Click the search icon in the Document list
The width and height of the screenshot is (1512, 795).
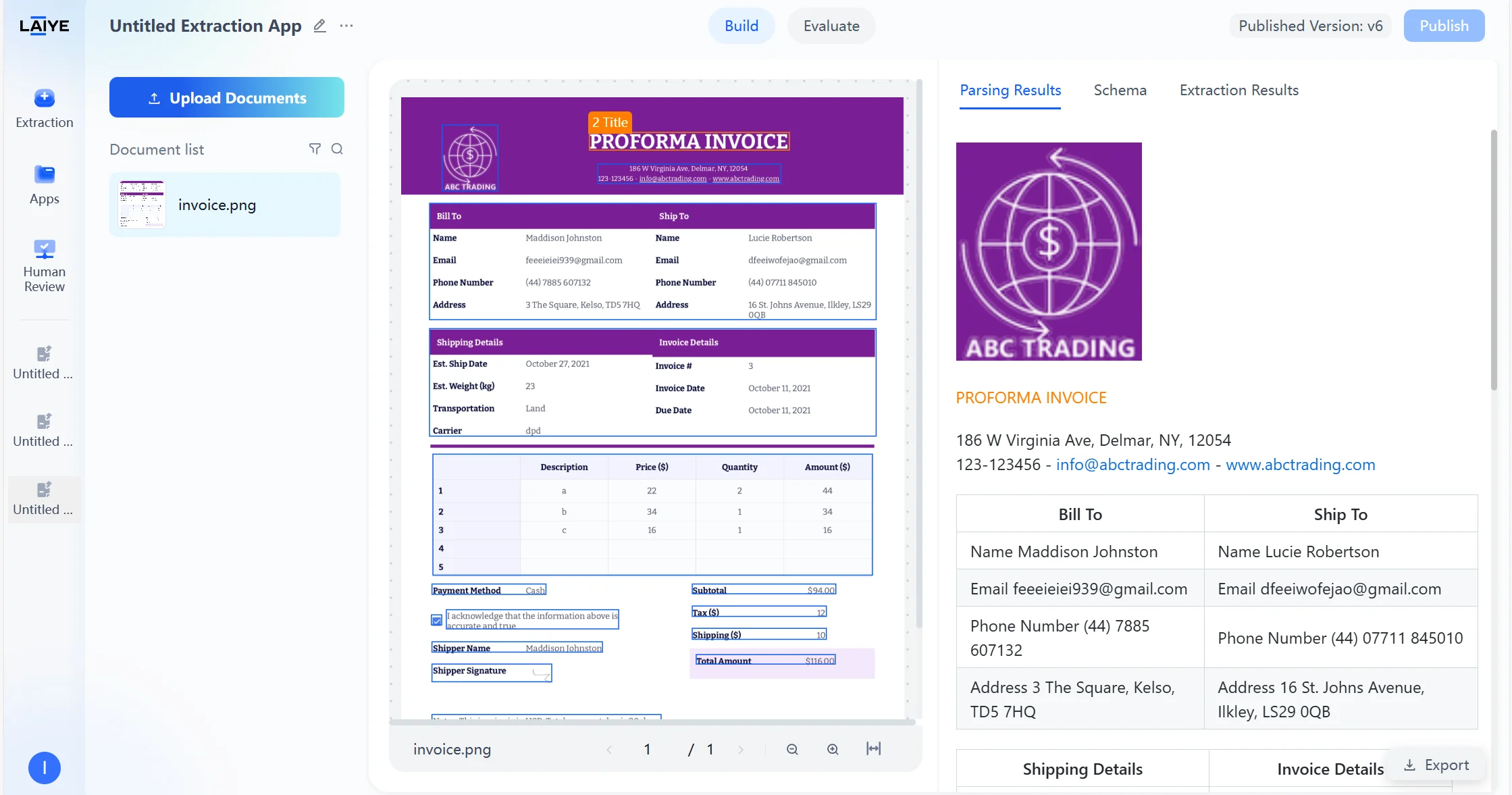tap(337, 149)
